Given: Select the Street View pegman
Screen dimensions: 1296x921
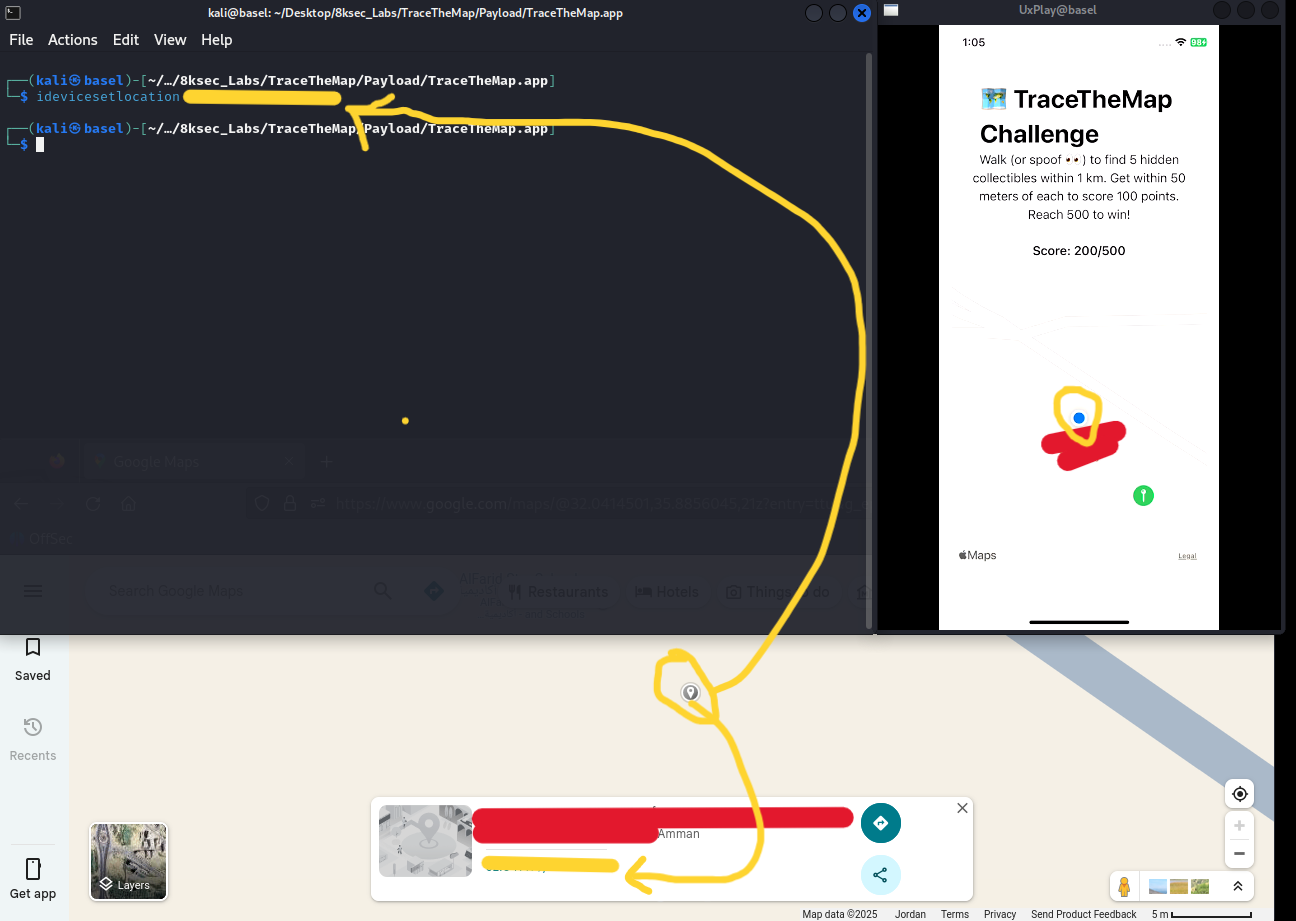Looking at the screenshot, I should click(x=1124, y=886).
